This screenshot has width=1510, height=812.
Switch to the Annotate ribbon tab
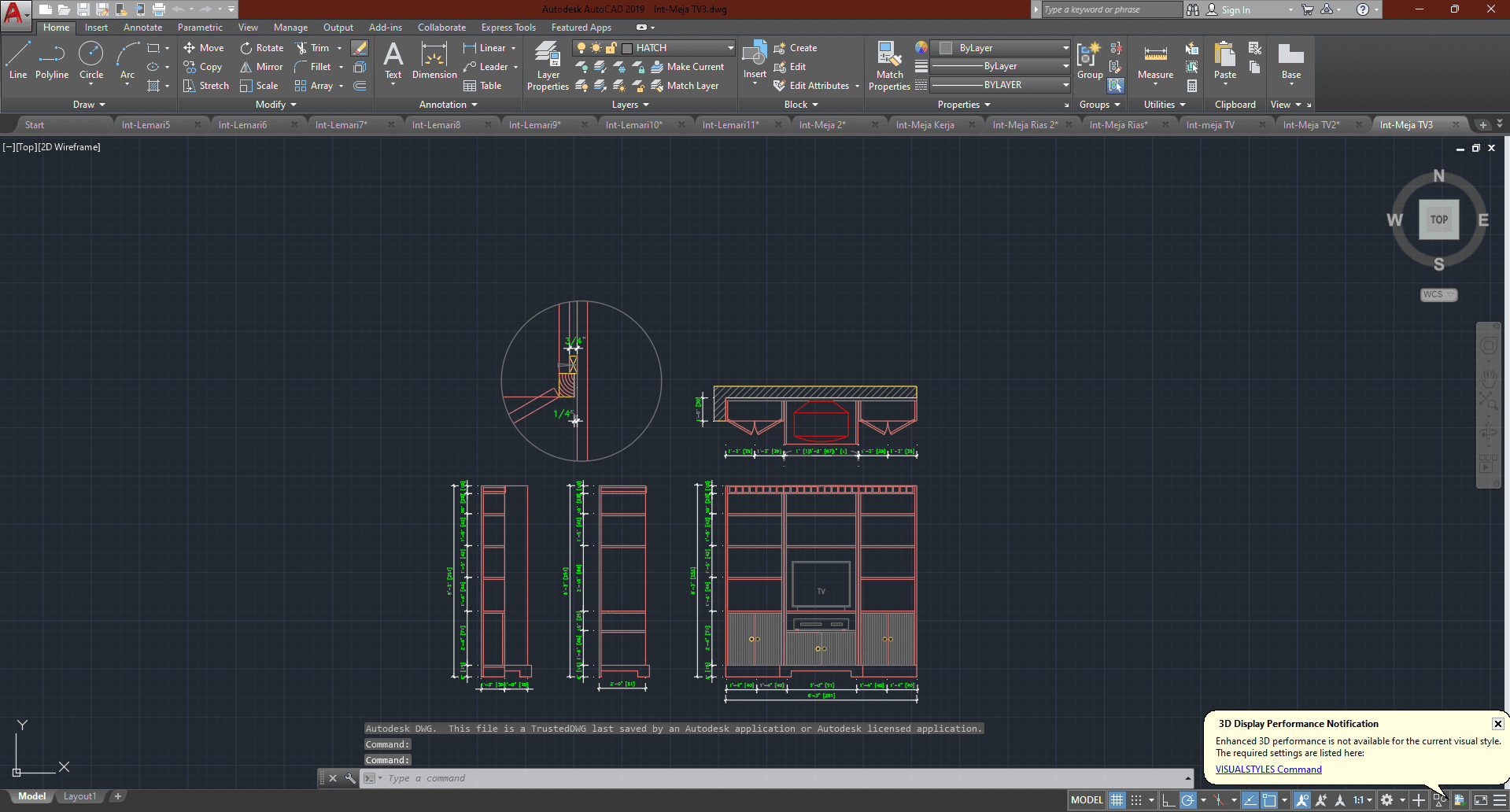tap(142, 28)
